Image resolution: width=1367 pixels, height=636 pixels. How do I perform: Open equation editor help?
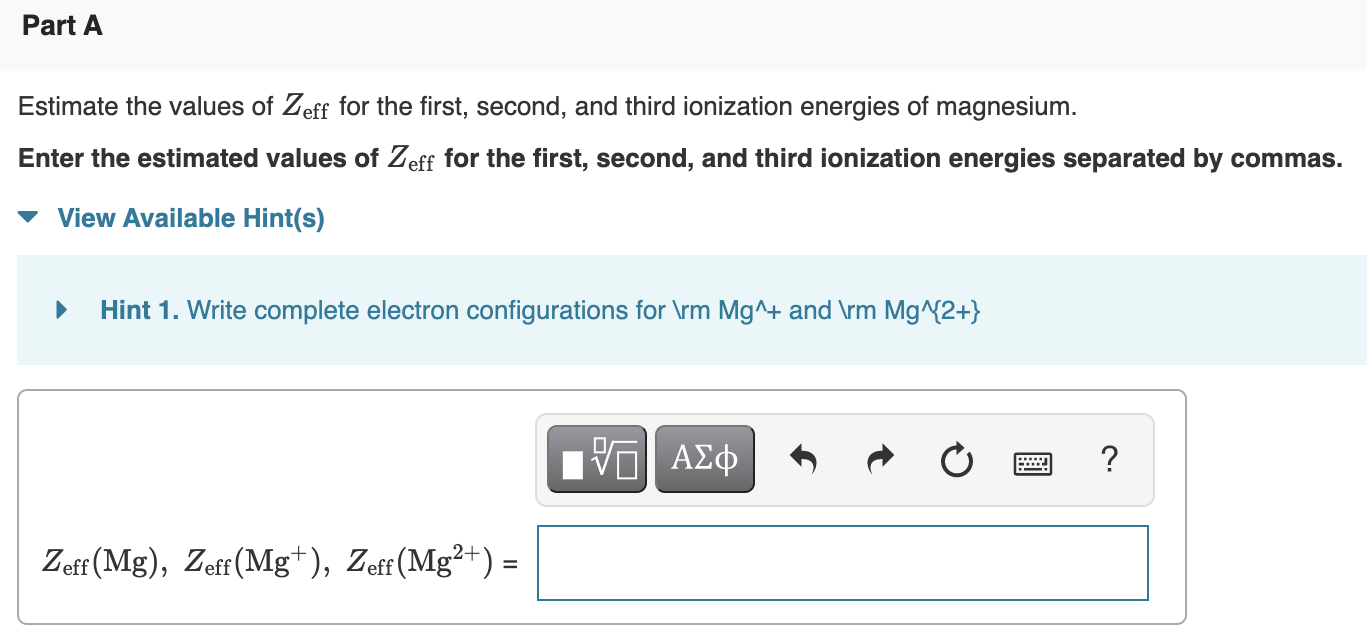(x=1109, y=460)
